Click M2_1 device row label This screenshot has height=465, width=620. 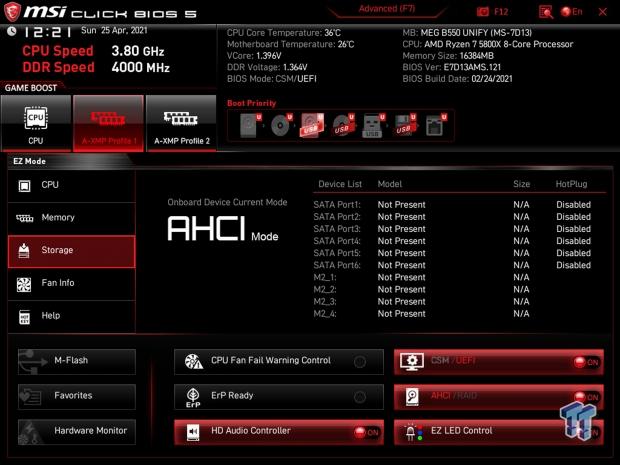tap(325, 278)
